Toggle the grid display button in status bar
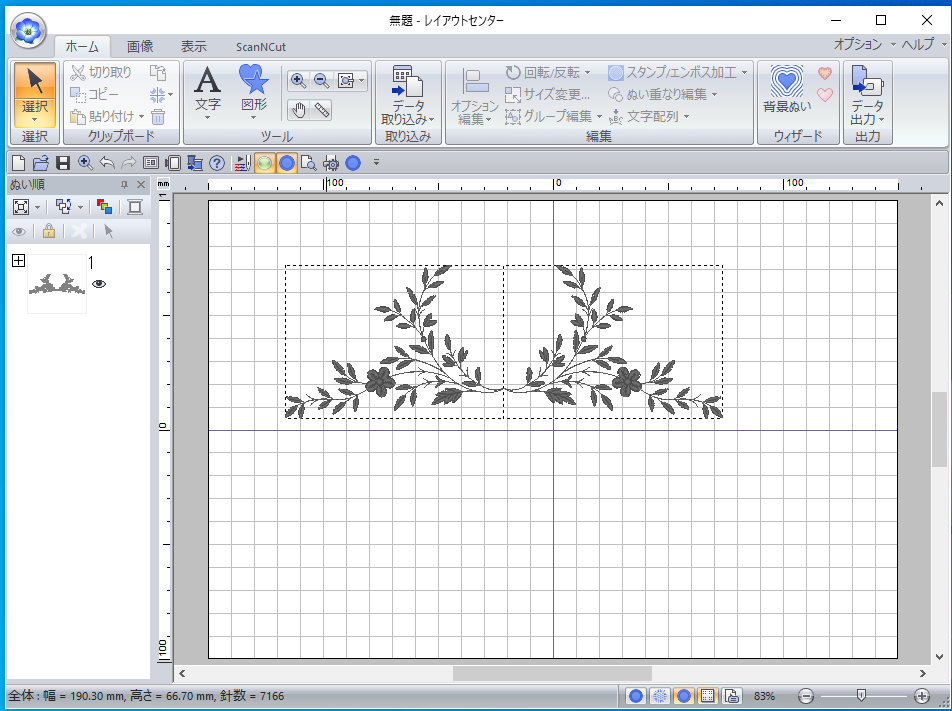Viewport: 952px width, 711px height. pos(707,696)
